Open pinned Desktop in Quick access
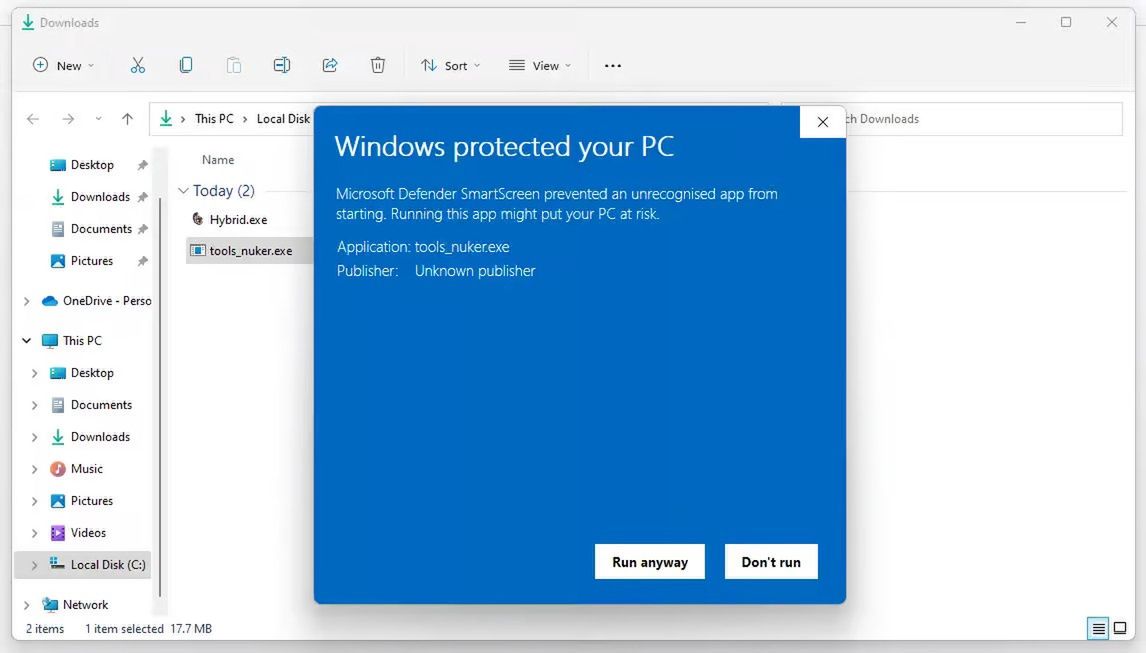Image resolution: width=1146 pixels, height=653 pixels. tap(92, 165)
